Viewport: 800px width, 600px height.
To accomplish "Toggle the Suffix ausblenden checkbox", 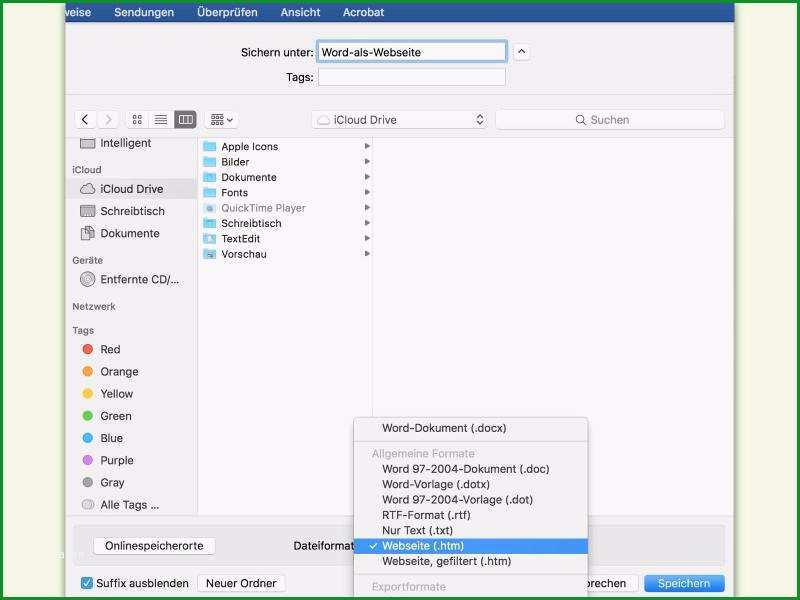I will click(x=87, y=583).
